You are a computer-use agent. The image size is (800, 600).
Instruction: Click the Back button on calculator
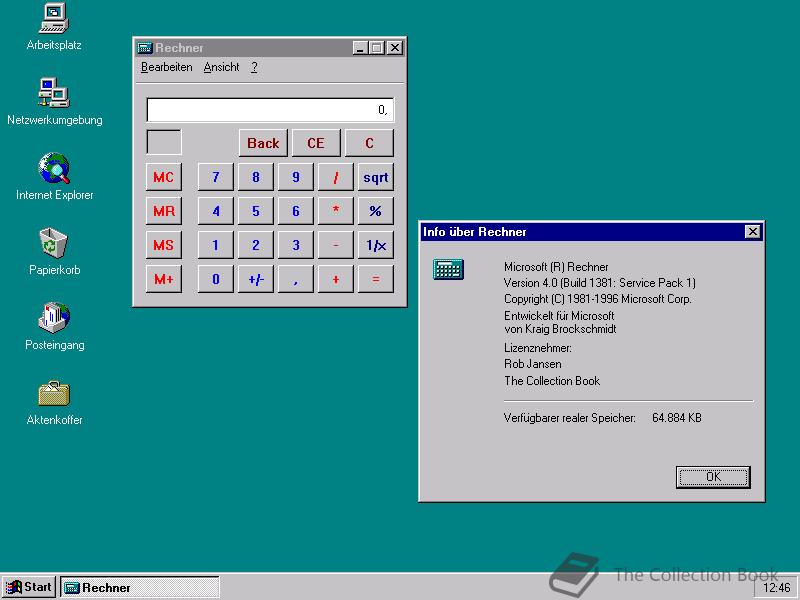pos(263,143)
